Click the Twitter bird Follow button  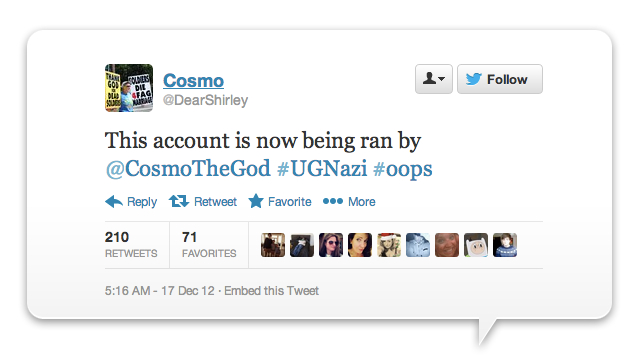500,79
